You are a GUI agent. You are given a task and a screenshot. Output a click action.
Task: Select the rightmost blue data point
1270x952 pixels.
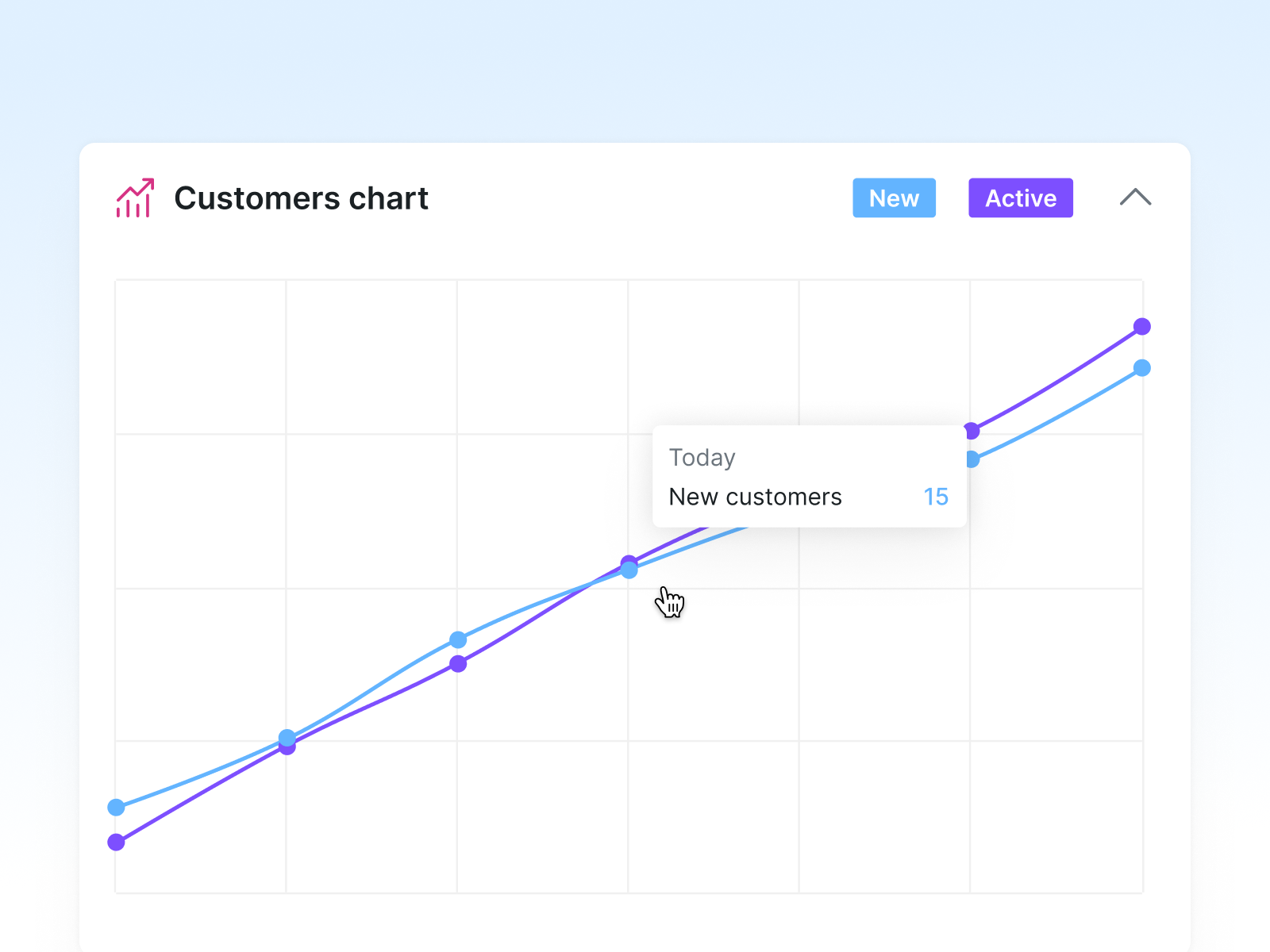click(x=1141, y=368)
